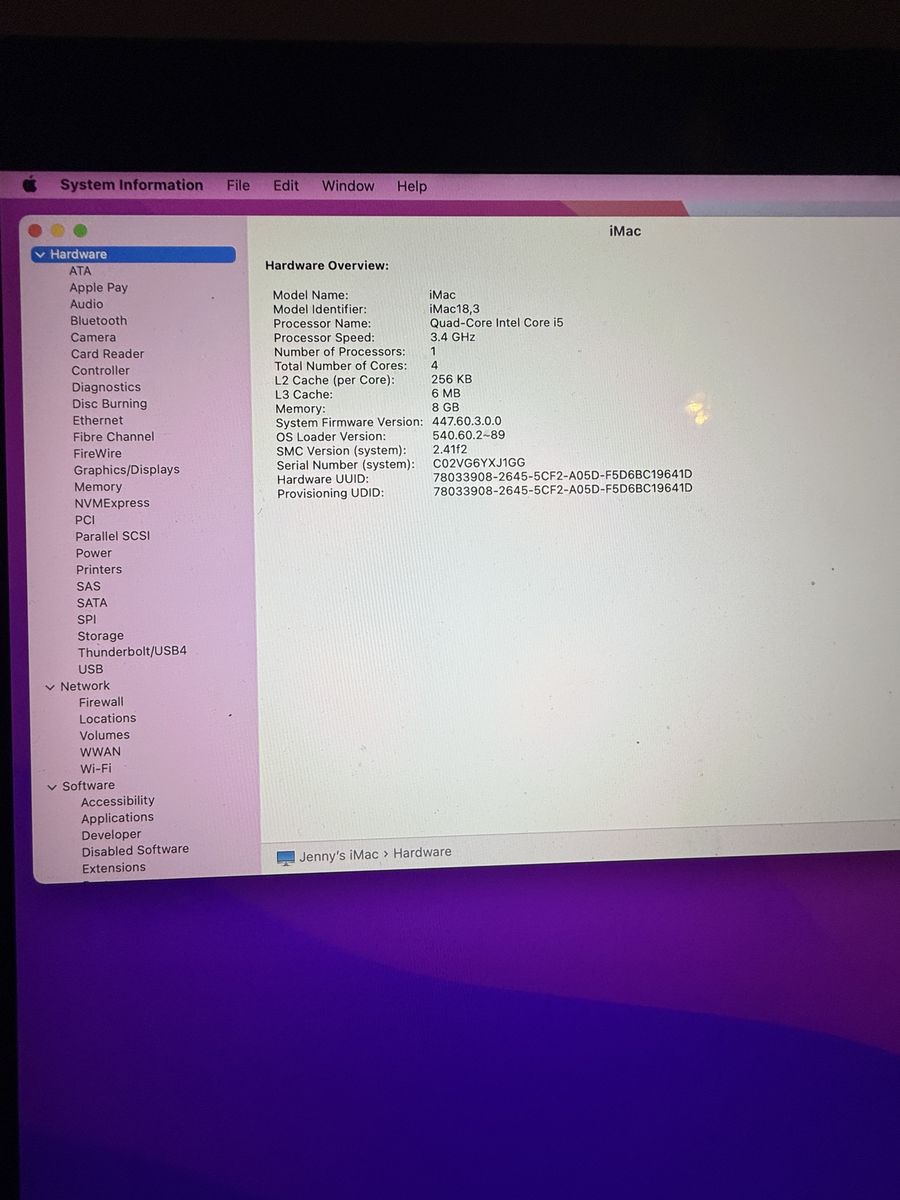Select Ethernet in the sidebar
Image resolution: width=900 pixels, height=1200 pixels.
point(98,421)
